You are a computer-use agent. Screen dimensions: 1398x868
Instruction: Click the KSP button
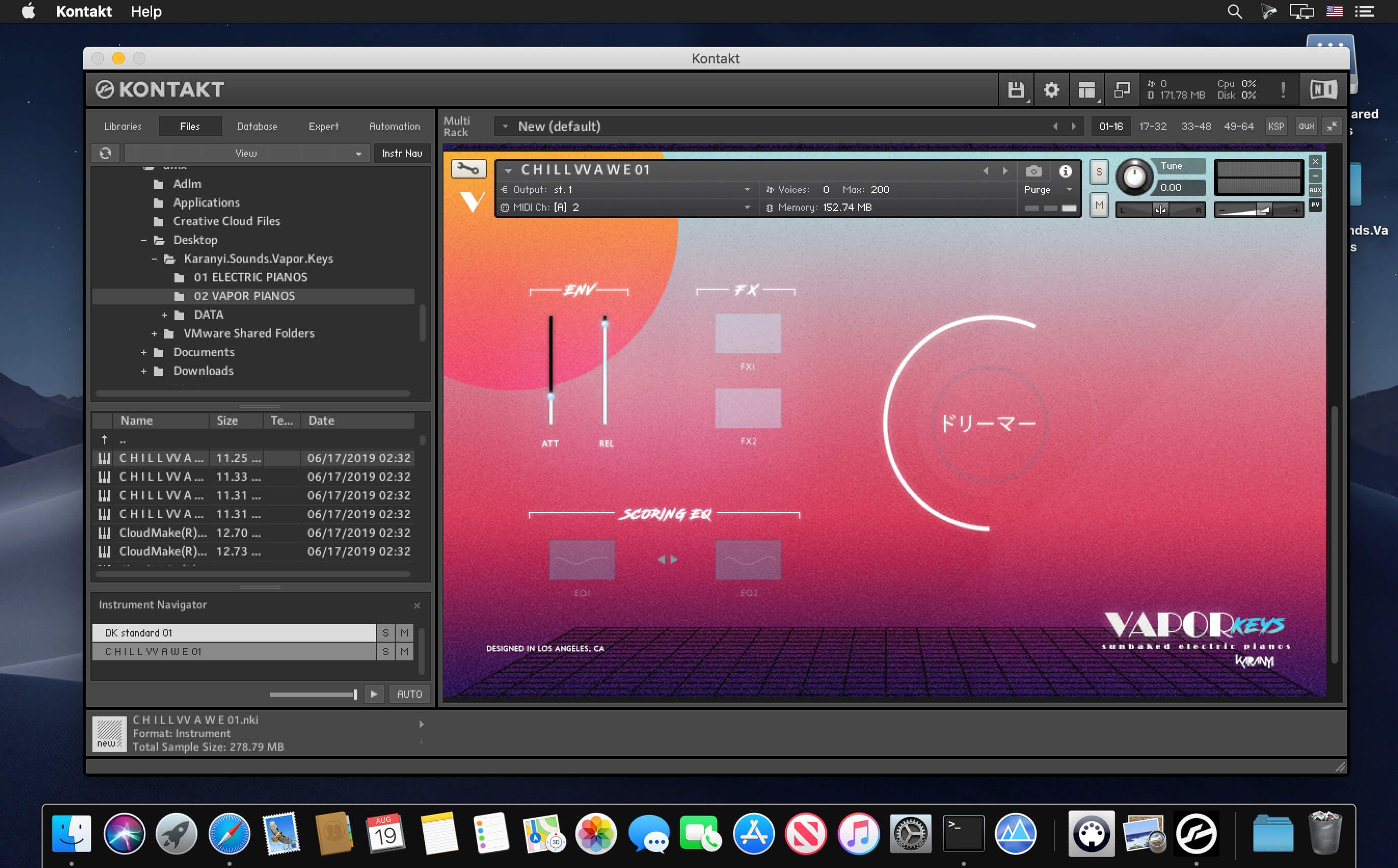click(1276, 126)
